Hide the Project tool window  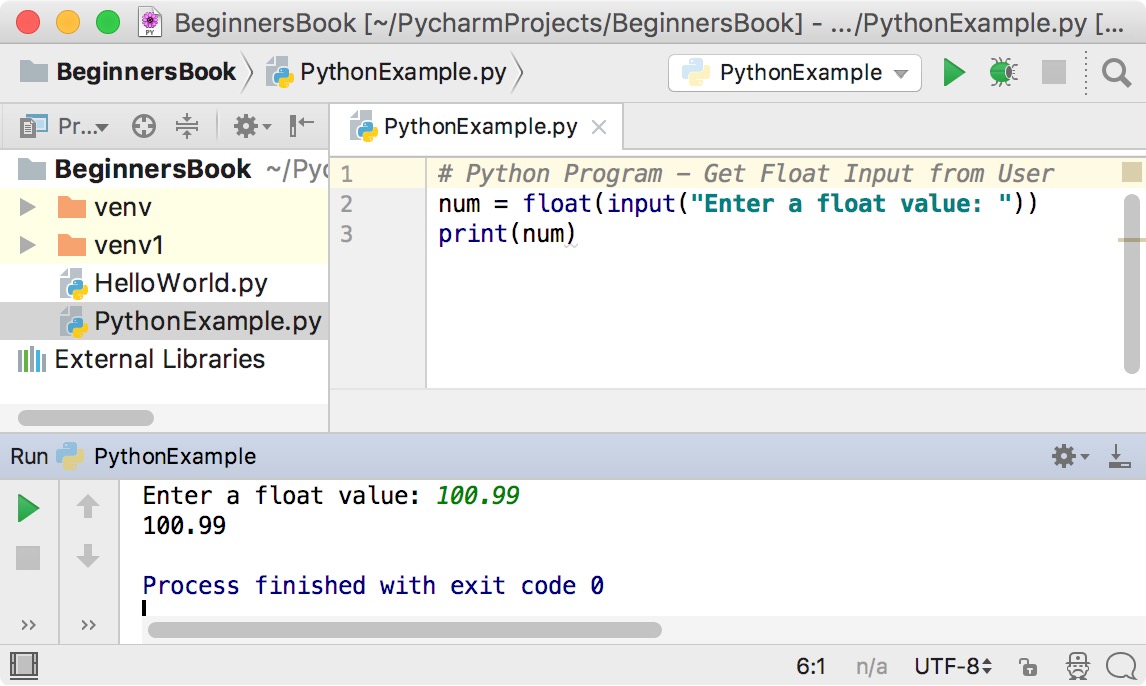click(301, 126)
